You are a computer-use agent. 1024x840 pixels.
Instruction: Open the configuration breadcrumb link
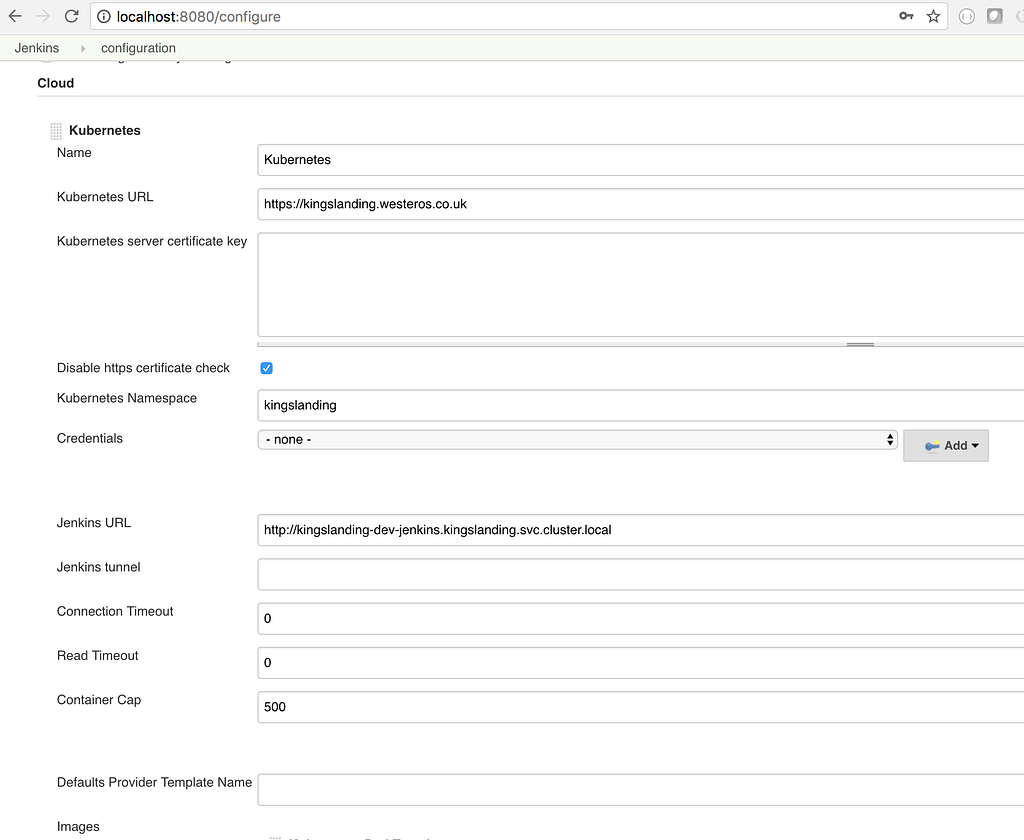pyautogui.click(x=138, y=48)
